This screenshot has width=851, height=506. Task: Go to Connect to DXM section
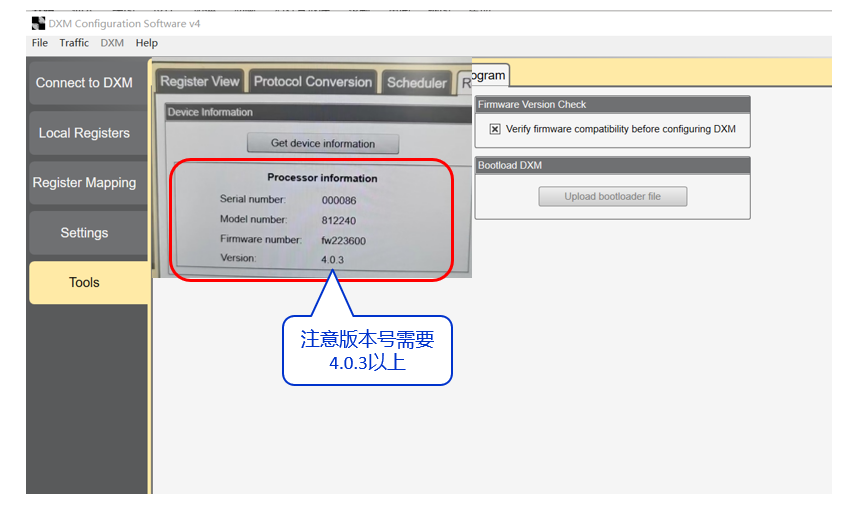(84, 83)
